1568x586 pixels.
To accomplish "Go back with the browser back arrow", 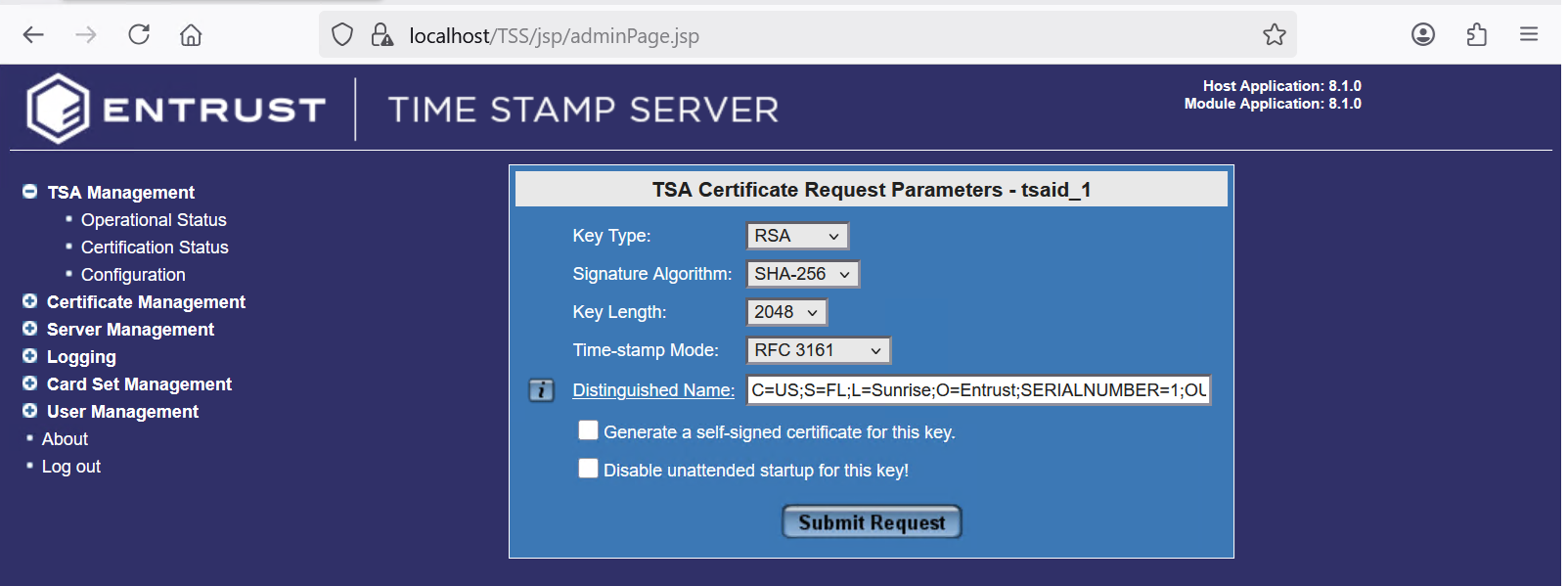I will click(x=33, y=35).
